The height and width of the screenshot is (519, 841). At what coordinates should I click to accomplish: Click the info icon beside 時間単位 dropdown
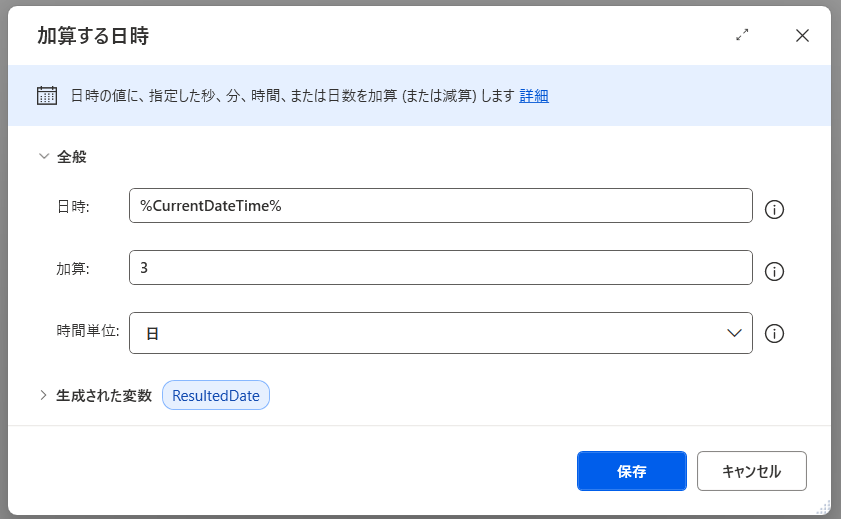[x=774, y=334]
